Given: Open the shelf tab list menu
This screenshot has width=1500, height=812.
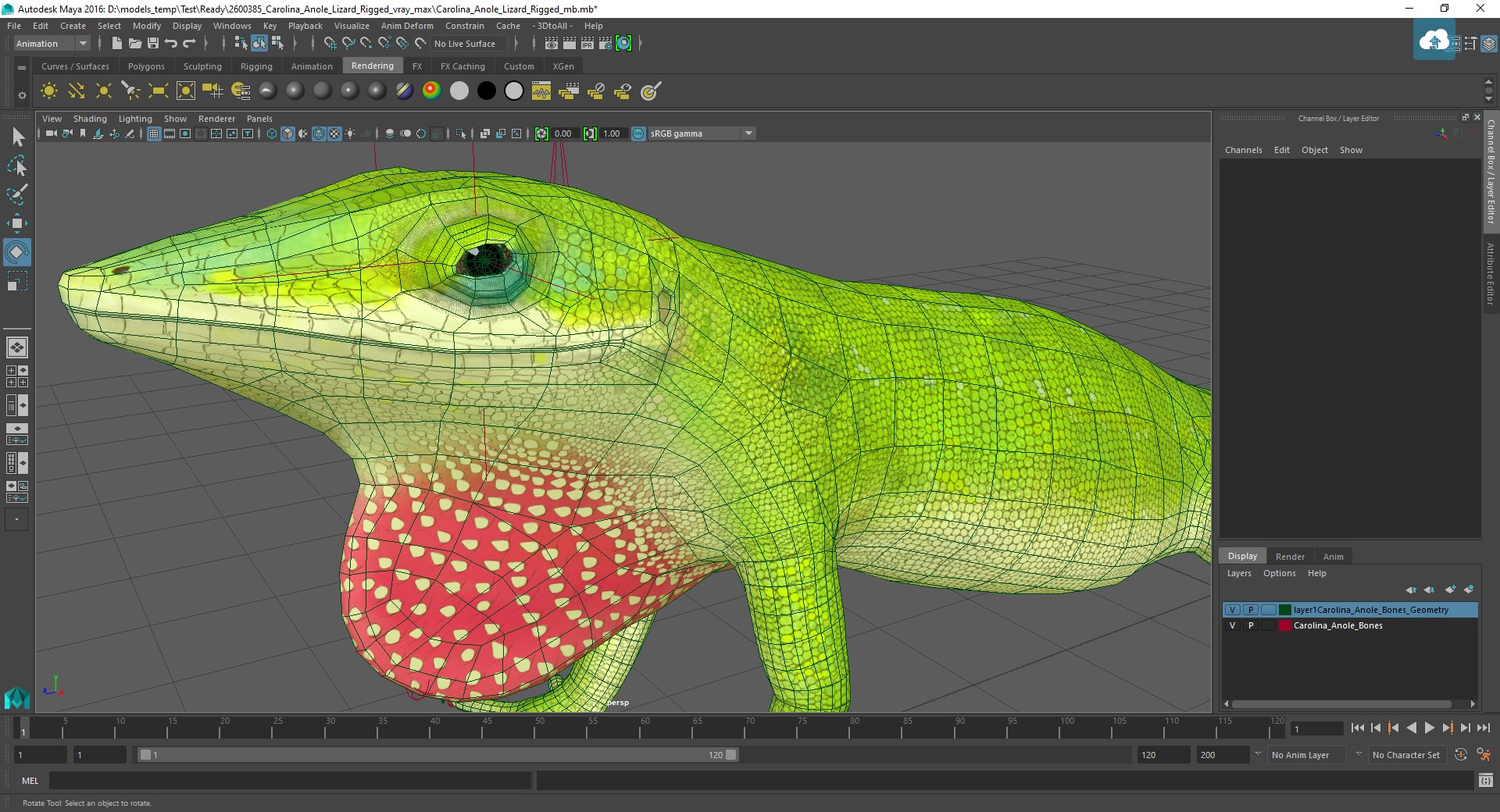Looking at the screenshot, I should click(x=22, y=68).
